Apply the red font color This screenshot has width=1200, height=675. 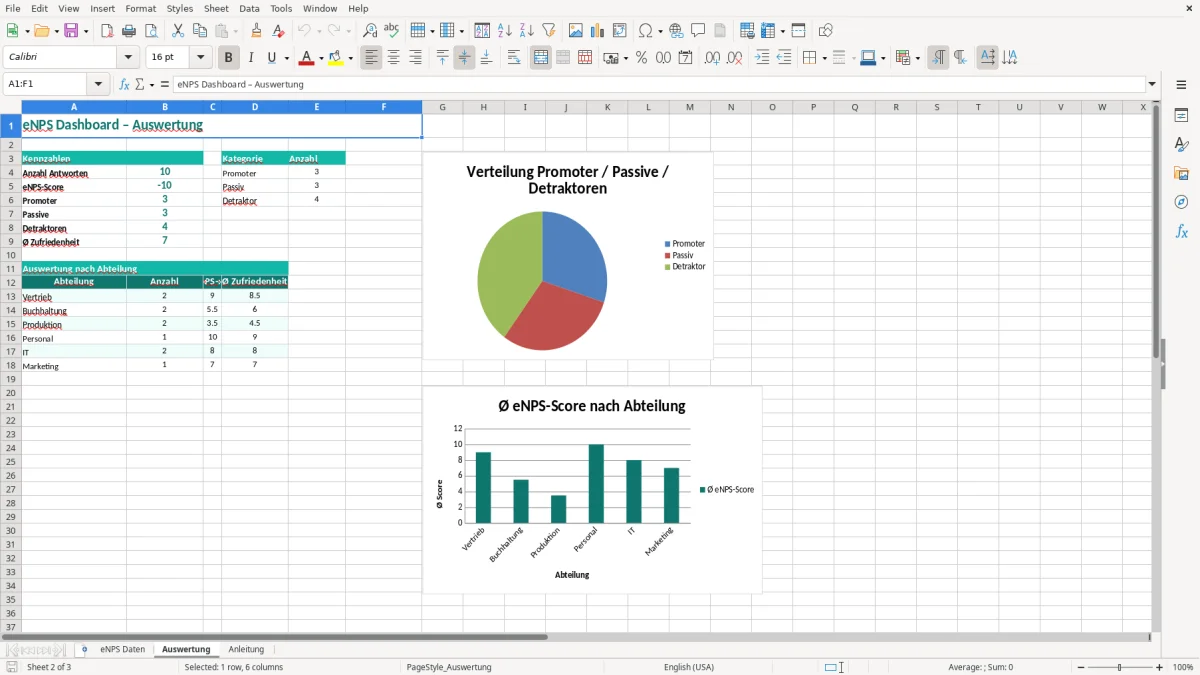306,58
